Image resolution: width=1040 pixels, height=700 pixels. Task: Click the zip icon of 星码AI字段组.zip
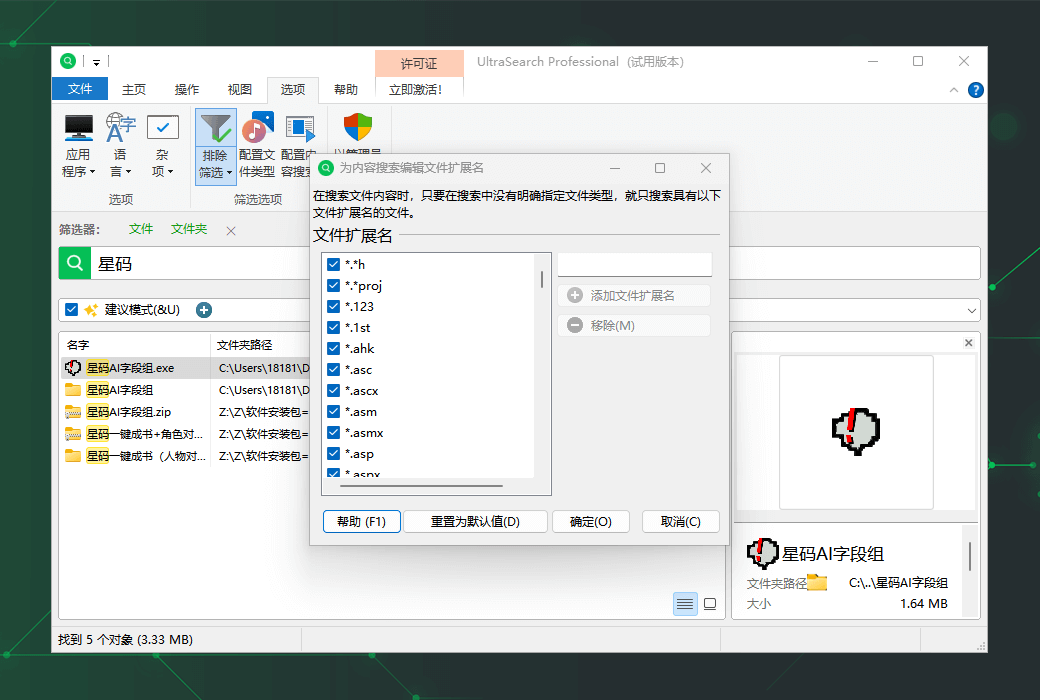pyautogui.click(x=73, y=412)
